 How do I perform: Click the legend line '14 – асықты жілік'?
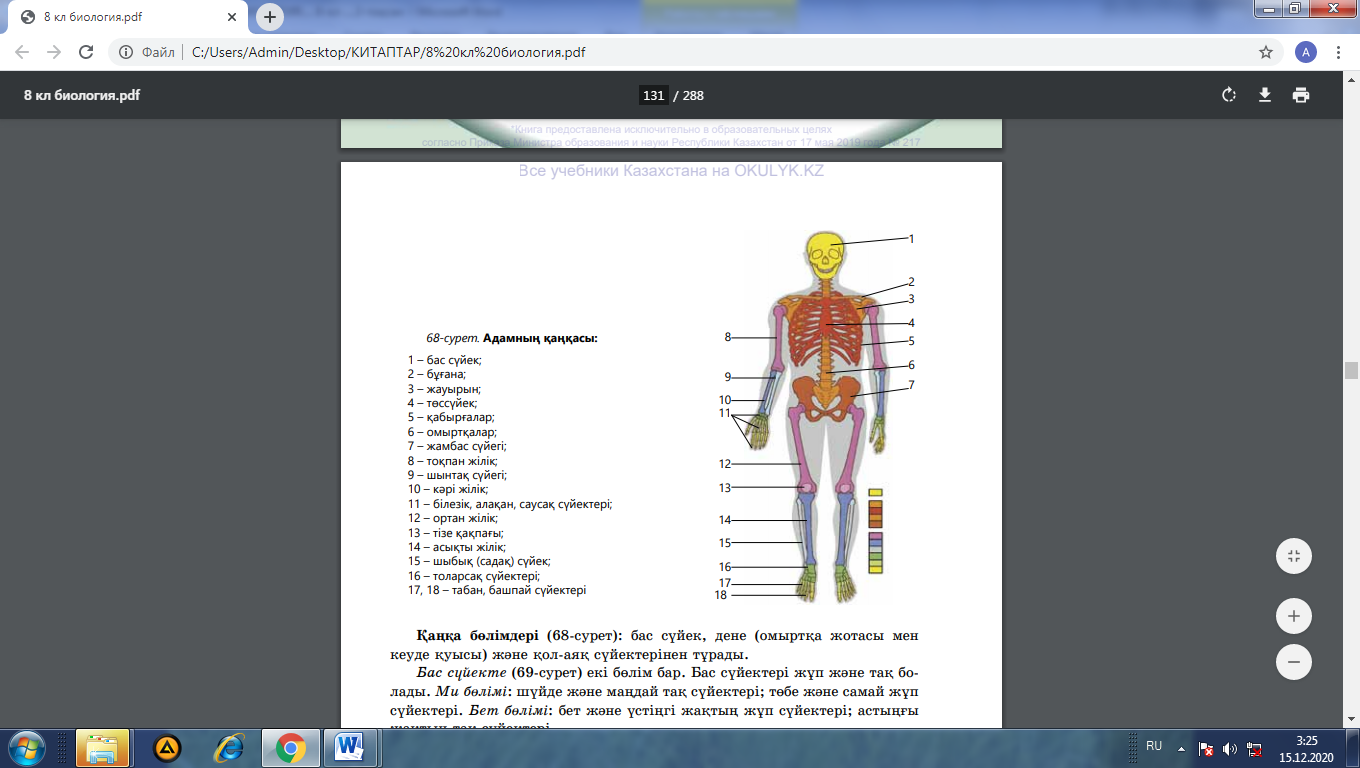coord(456,547)
